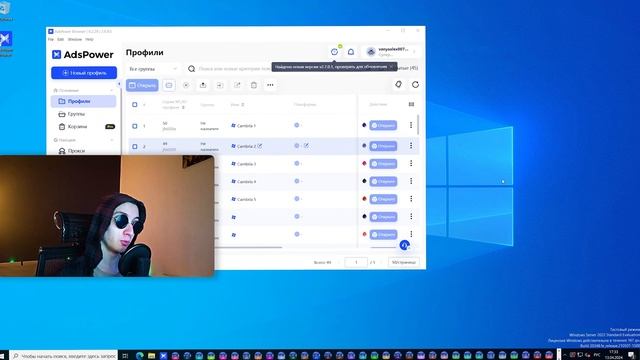Image resolution: width=640 pixels, height=360 pixels.
Task: Click the move-to-group toolbar icon
Action: [x=220, y=85]
